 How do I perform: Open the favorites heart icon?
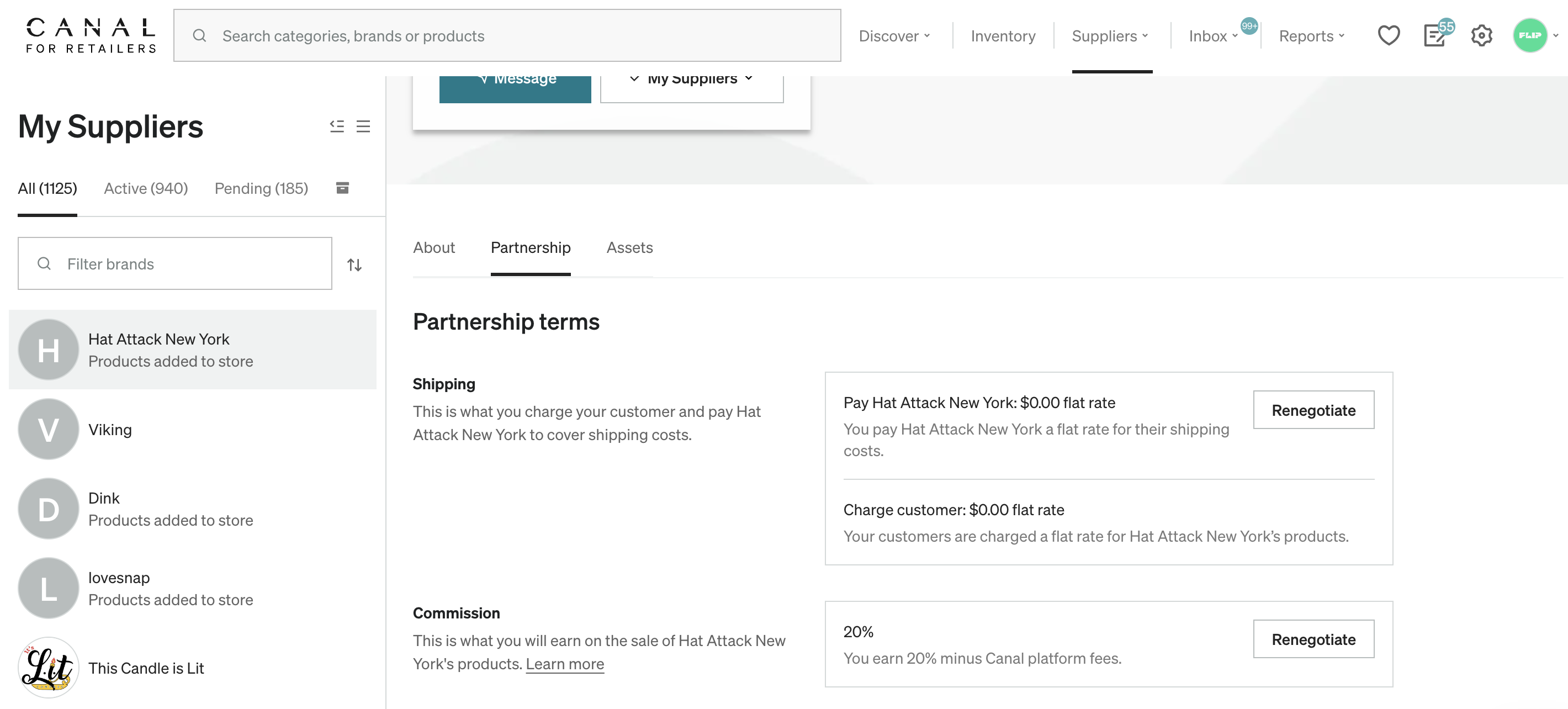[1389, 36]
